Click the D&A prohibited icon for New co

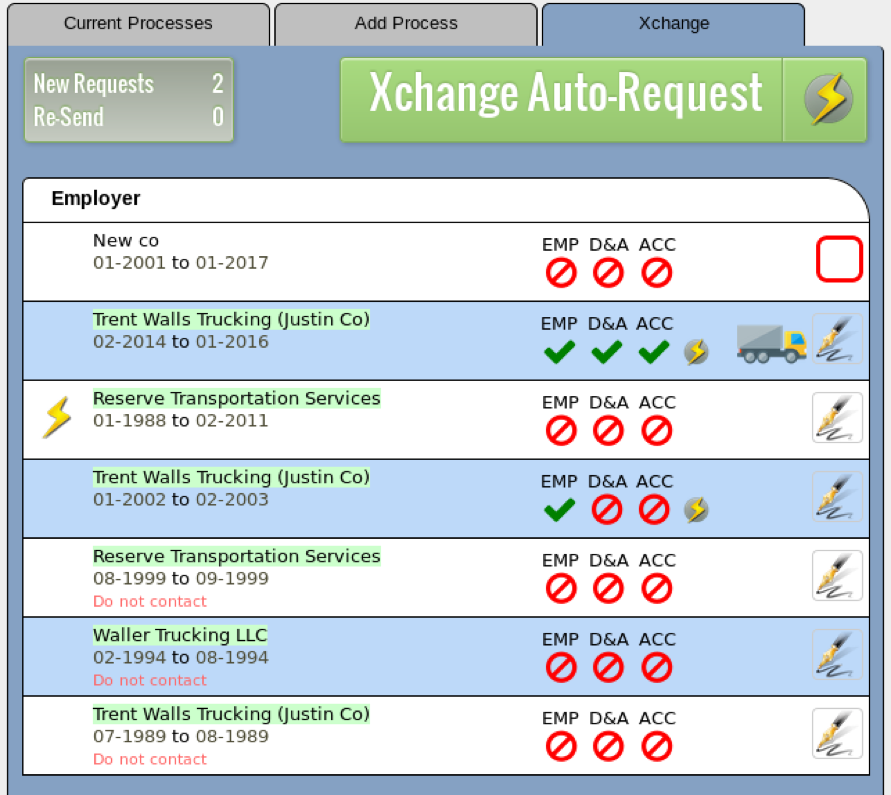click(608, 273)
